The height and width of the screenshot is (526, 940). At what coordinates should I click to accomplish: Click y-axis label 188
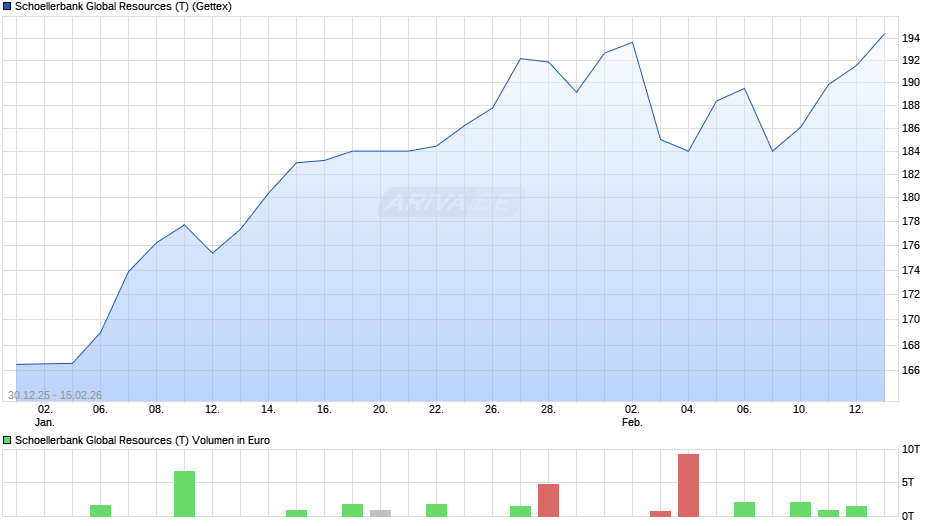tap(911, 106)
